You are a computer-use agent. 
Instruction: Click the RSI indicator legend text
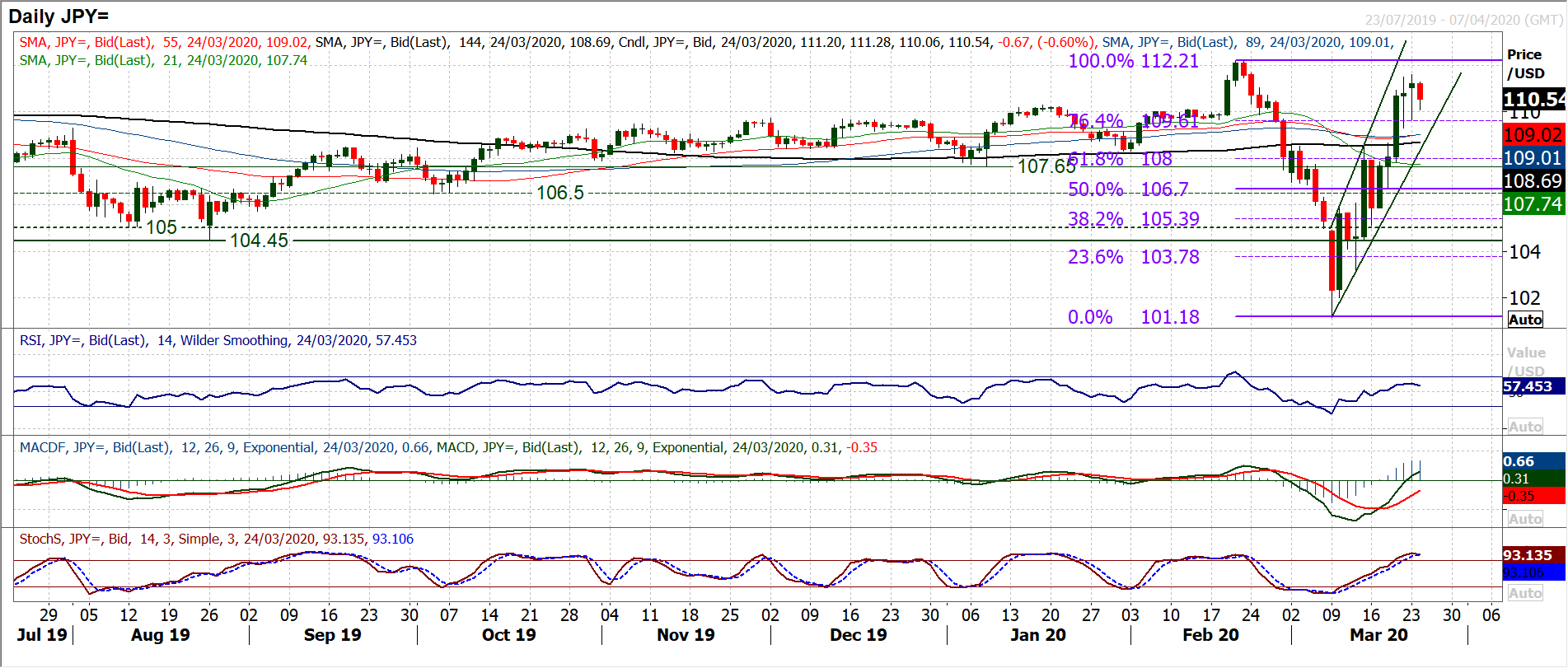218,340
